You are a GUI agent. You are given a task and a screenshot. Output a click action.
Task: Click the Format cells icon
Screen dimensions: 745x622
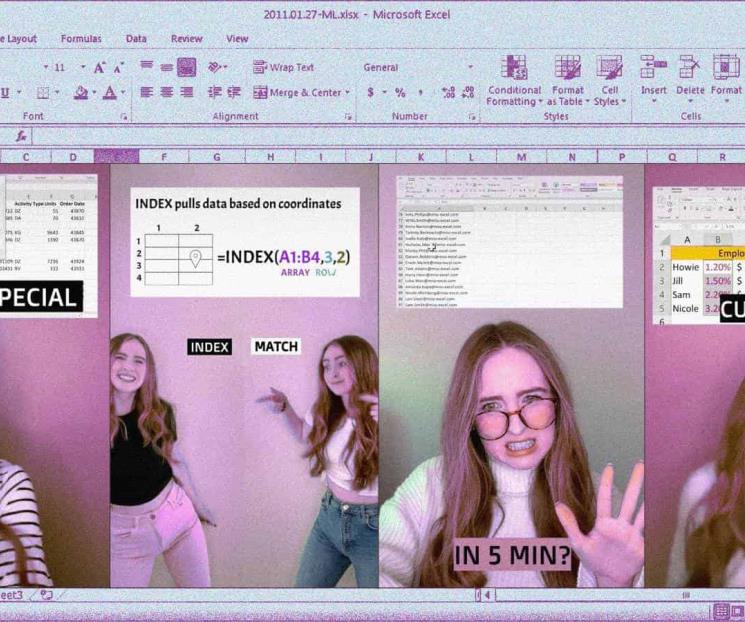point(726,67)
